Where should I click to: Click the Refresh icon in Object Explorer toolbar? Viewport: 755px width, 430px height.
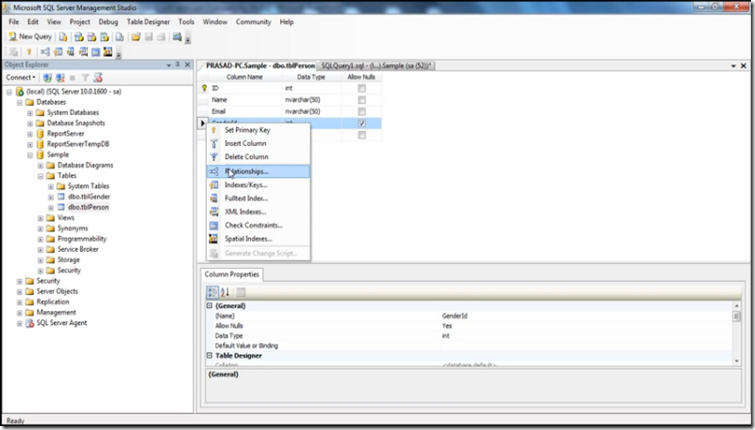(x=98, y=78)
